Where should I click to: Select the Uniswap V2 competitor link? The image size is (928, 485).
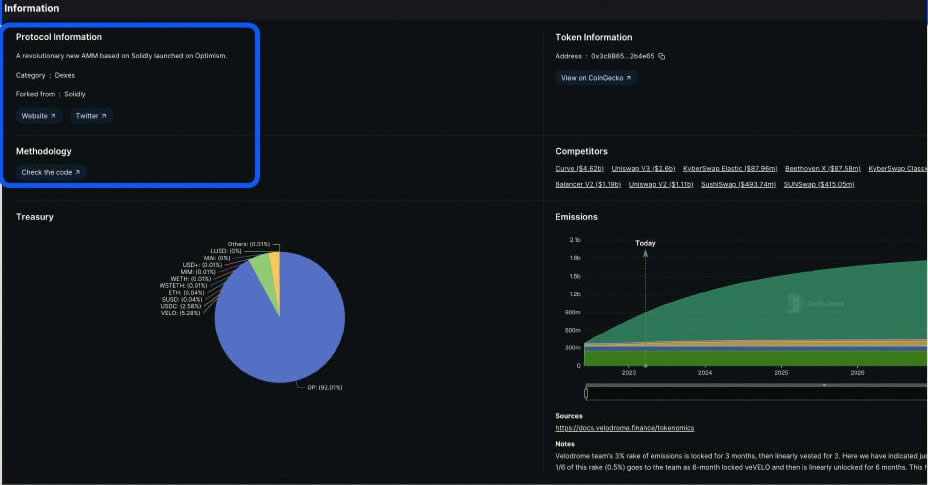pos(661,185)
